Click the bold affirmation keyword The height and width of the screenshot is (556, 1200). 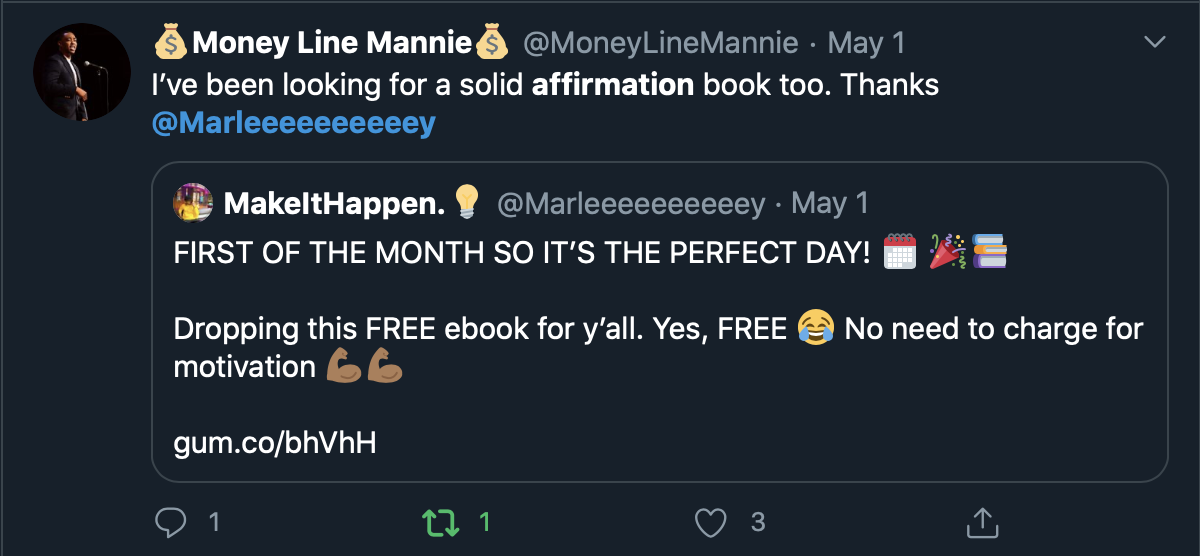[613, 85]
